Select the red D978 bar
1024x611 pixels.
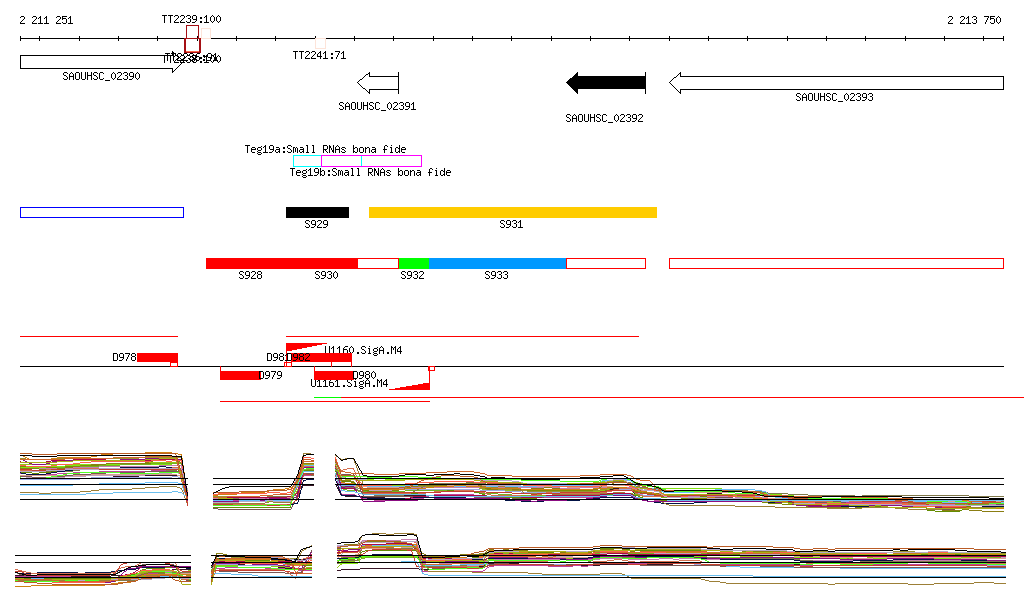157,358
